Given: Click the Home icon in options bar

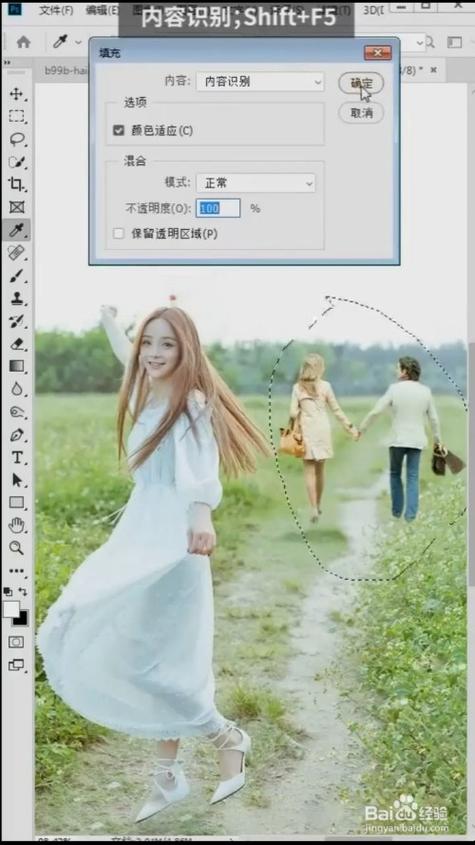Looking at the screenshot, I should [23, 42].
